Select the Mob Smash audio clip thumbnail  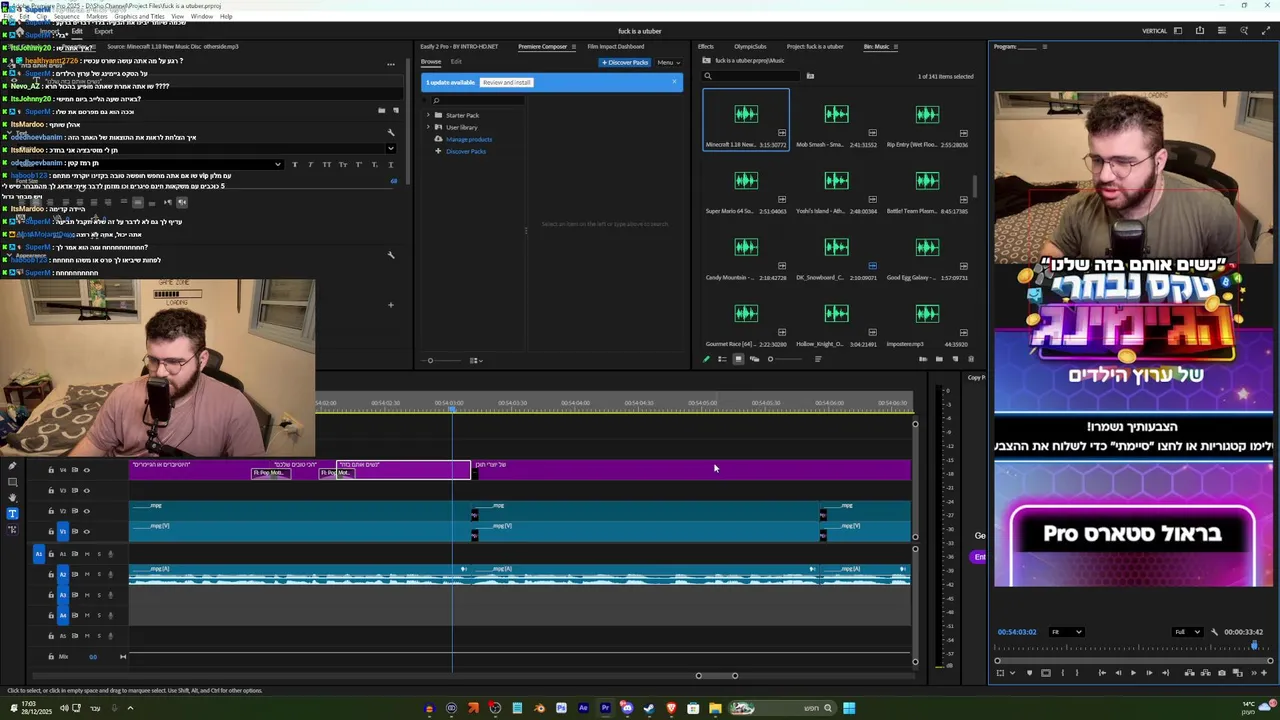[836, 115]
